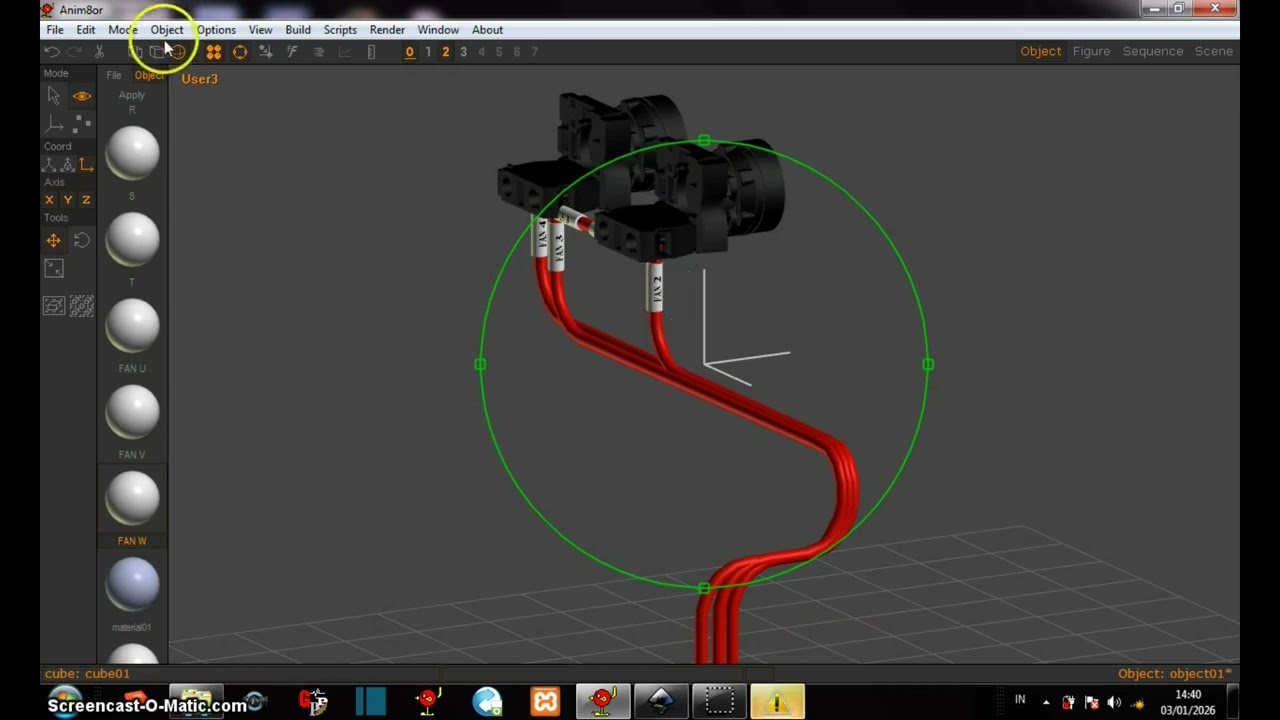Open the View menu
Screen dimensions: 1280x720
(x=260, y=30)
